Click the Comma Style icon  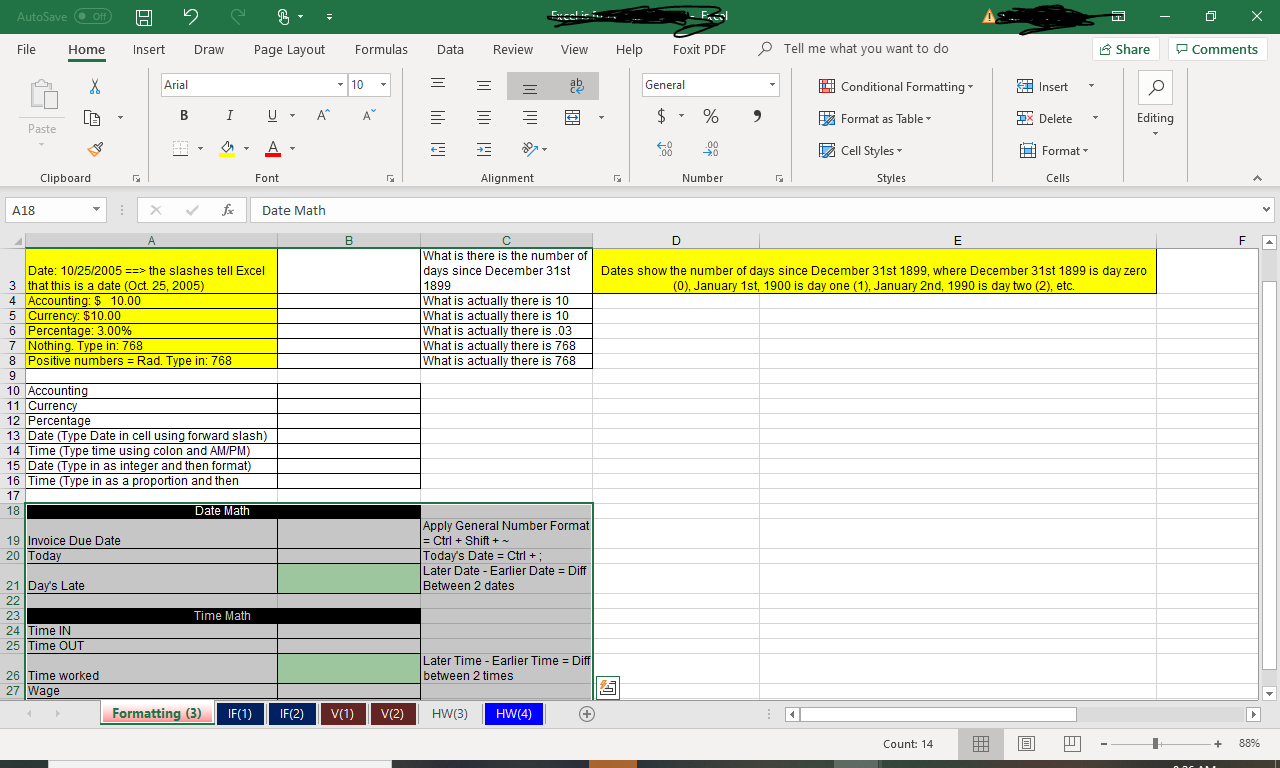click(x=757, y=116)
